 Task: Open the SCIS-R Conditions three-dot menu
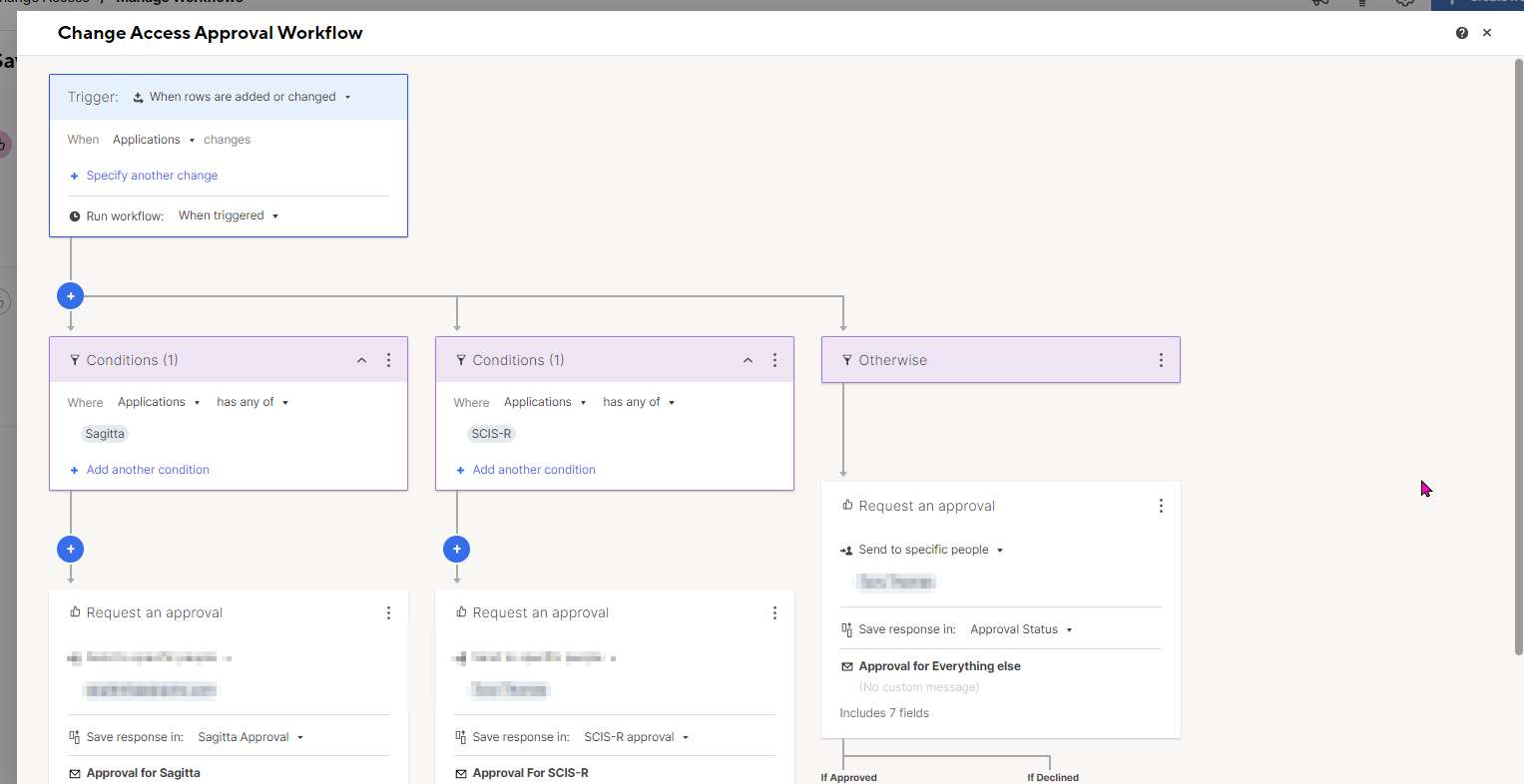pyautogui.click(x=775, y=360)
